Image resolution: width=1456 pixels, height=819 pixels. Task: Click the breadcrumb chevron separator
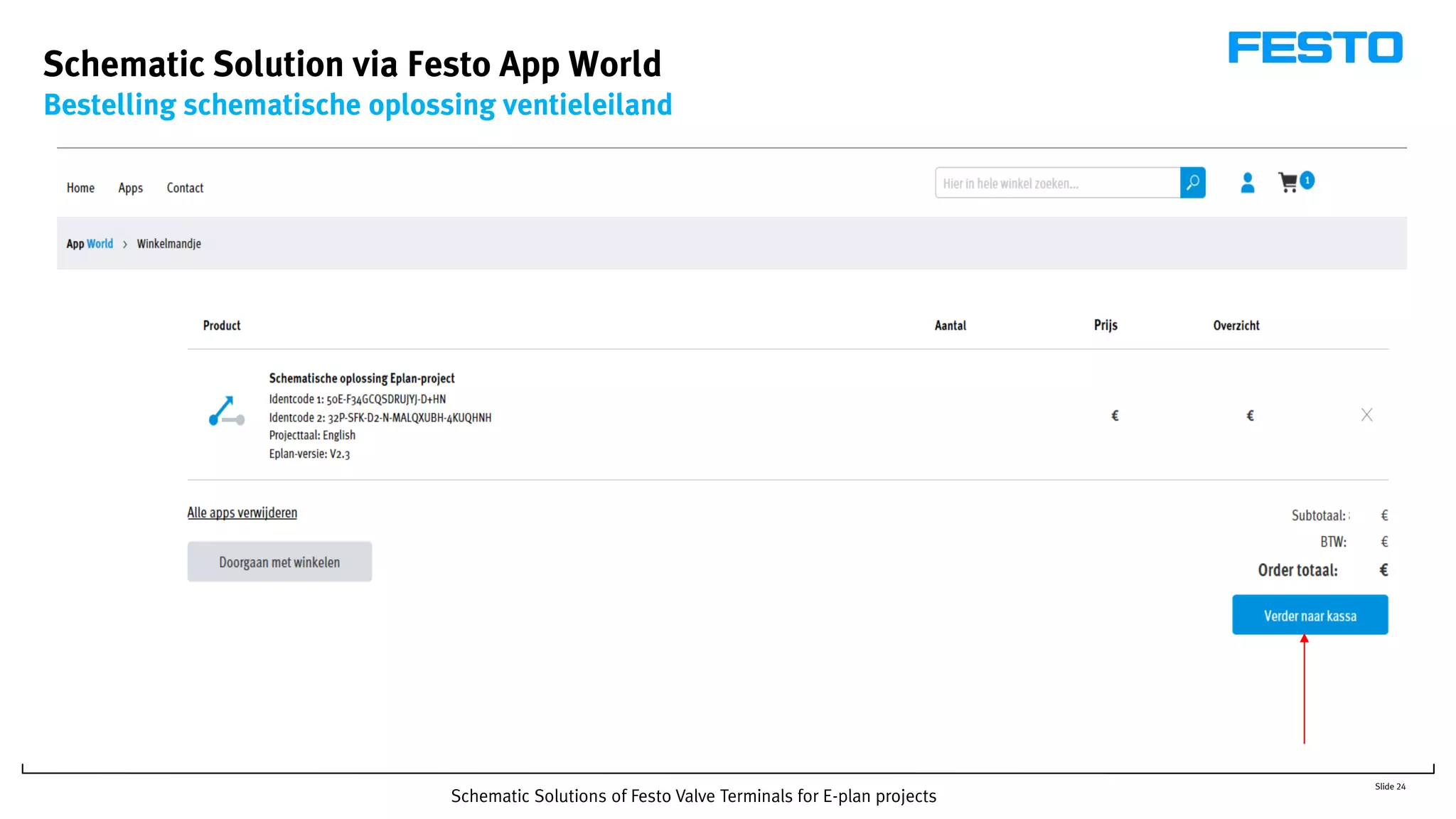coord(125,245)
